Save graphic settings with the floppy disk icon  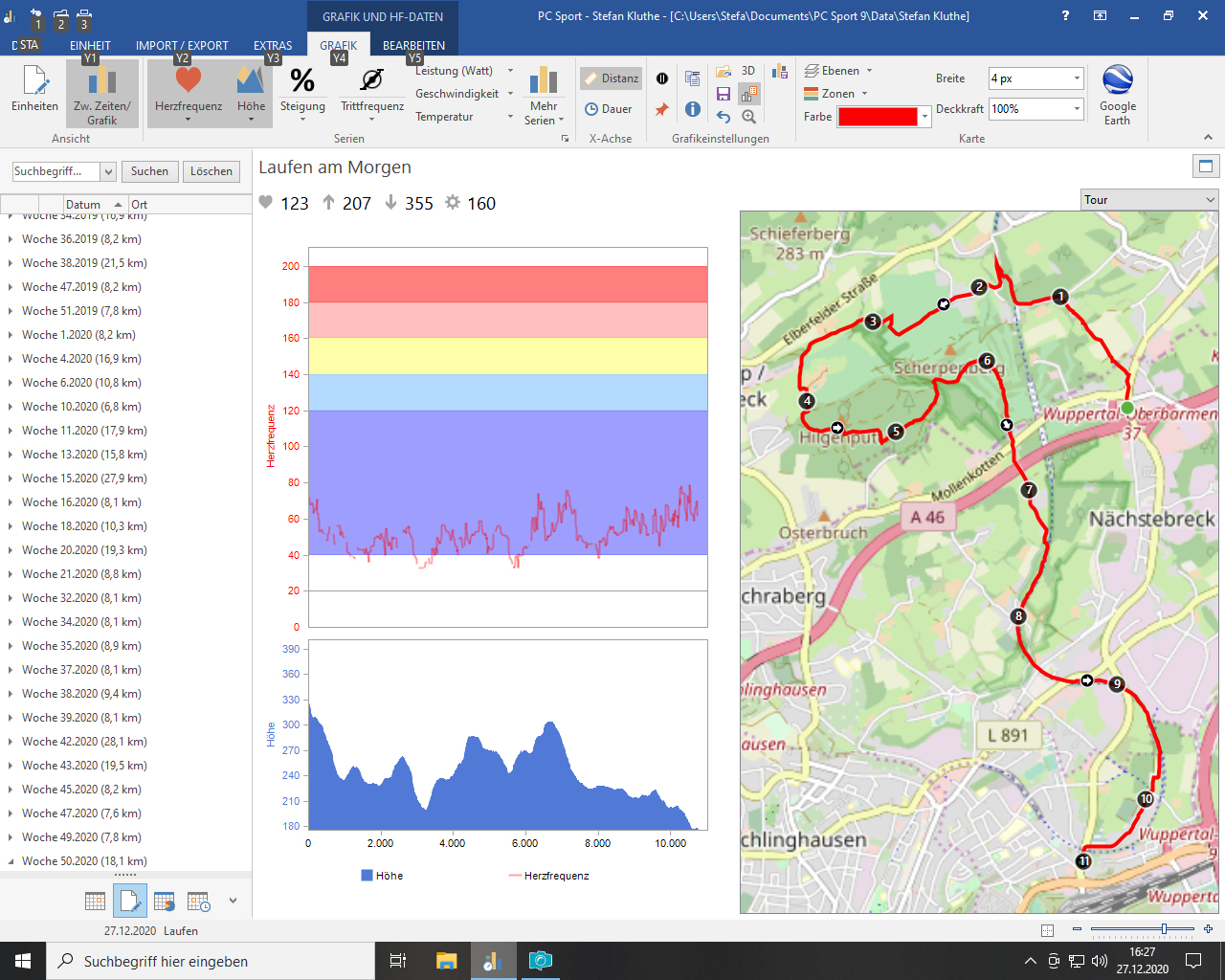[724, 94]
